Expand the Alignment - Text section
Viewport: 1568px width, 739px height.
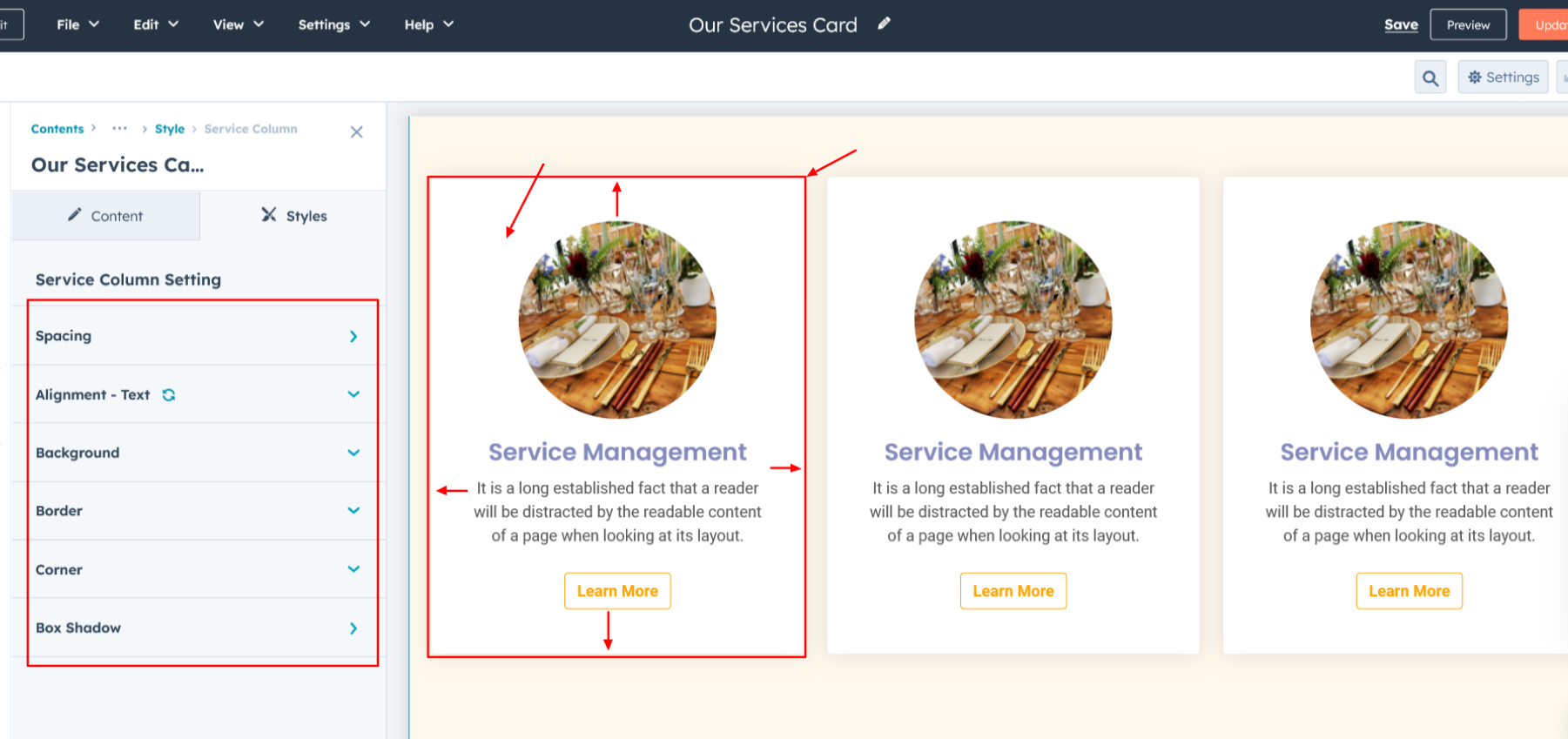click(353, 394)
